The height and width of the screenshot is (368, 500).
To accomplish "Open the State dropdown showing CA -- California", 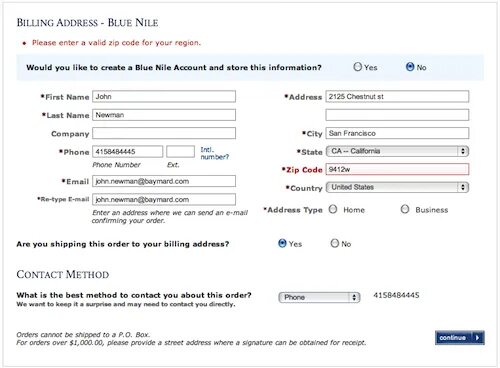I will point(397,151).
